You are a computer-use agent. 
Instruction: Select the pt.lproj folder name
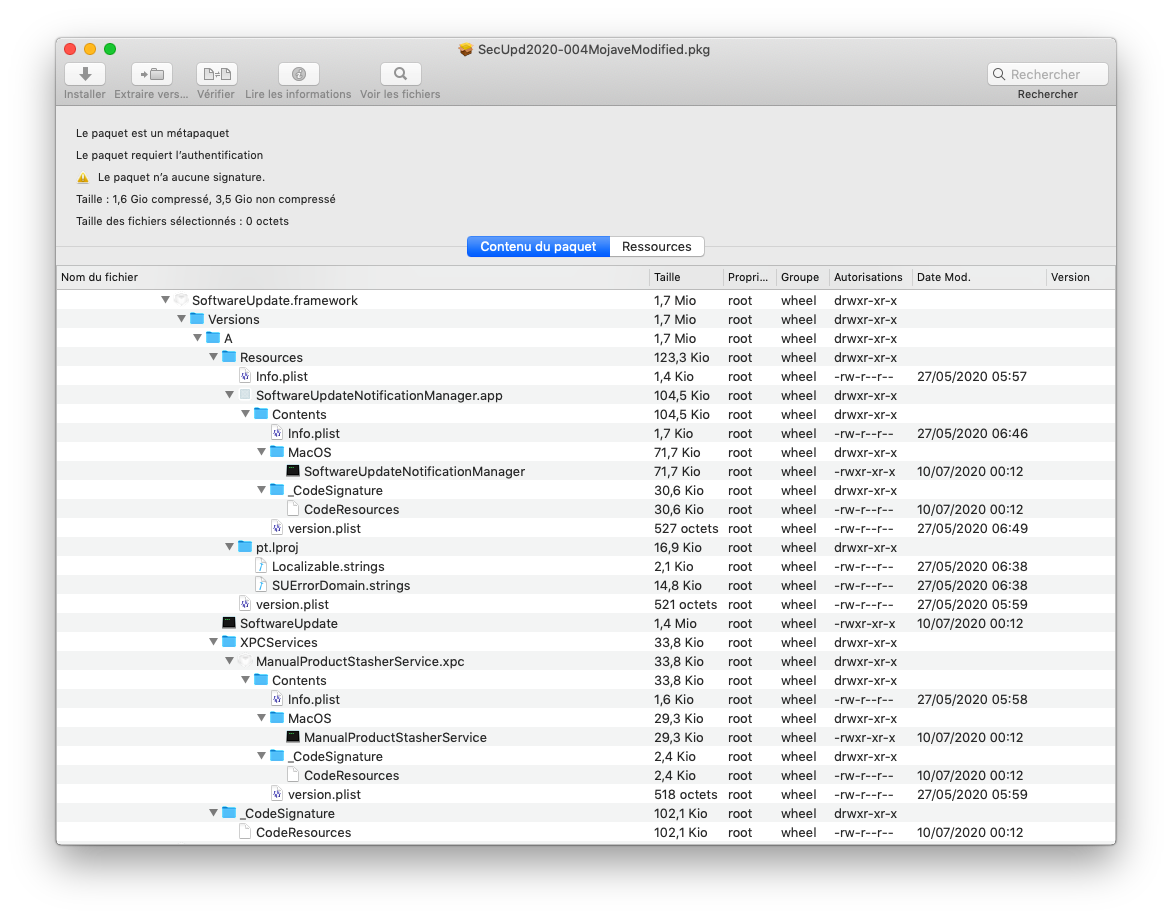[277, 548]
